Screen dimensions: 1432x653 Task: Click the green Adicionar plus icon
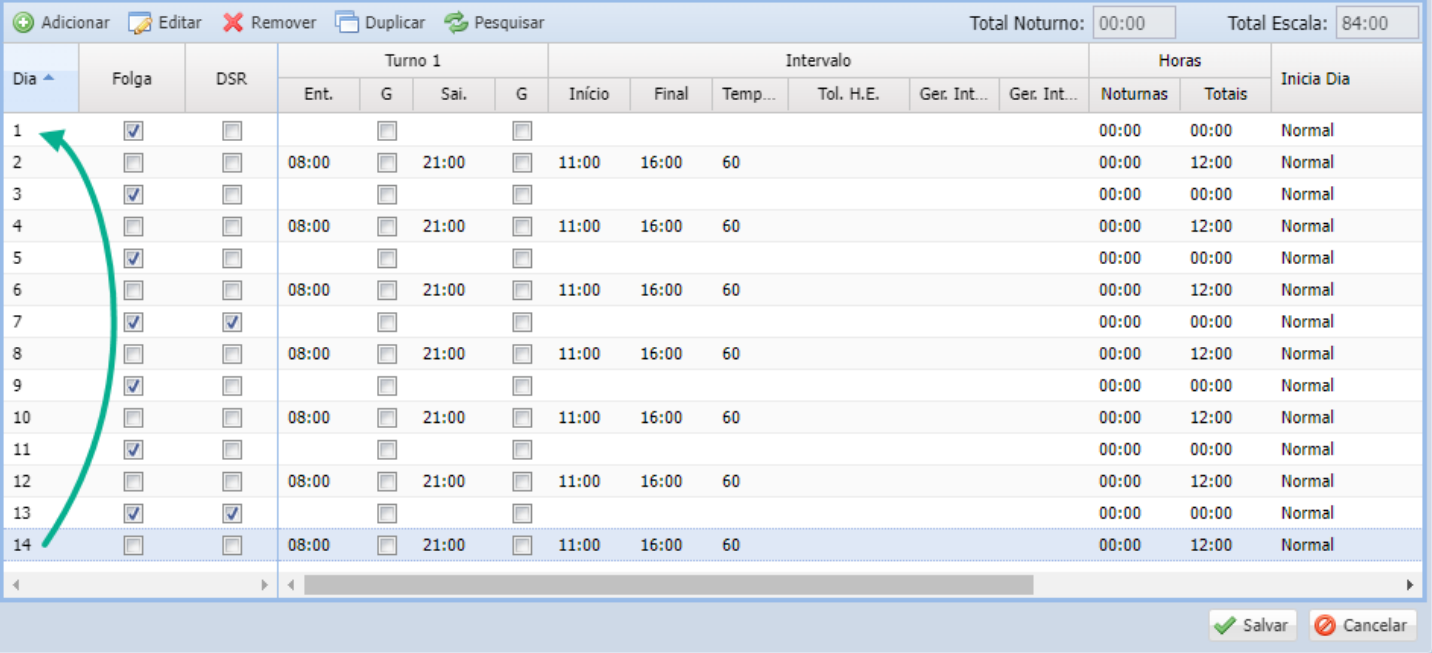[22, 22]
